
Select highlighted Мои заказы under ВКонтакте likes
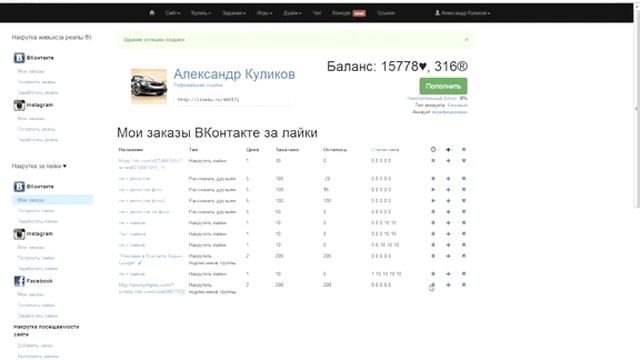[x=53, y=200]
